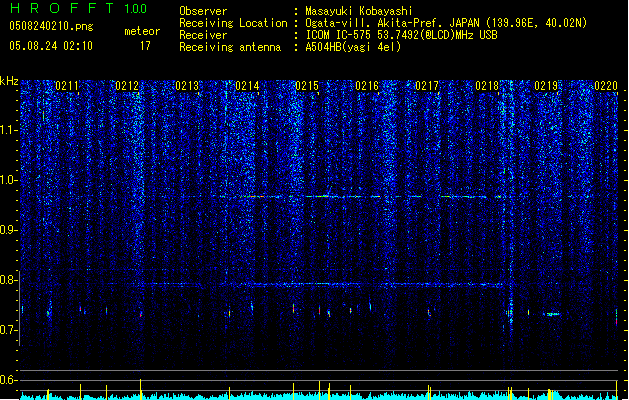Click the 0.9 frequency axis label
Screen dimensions: 629x400
pos(9,230)
